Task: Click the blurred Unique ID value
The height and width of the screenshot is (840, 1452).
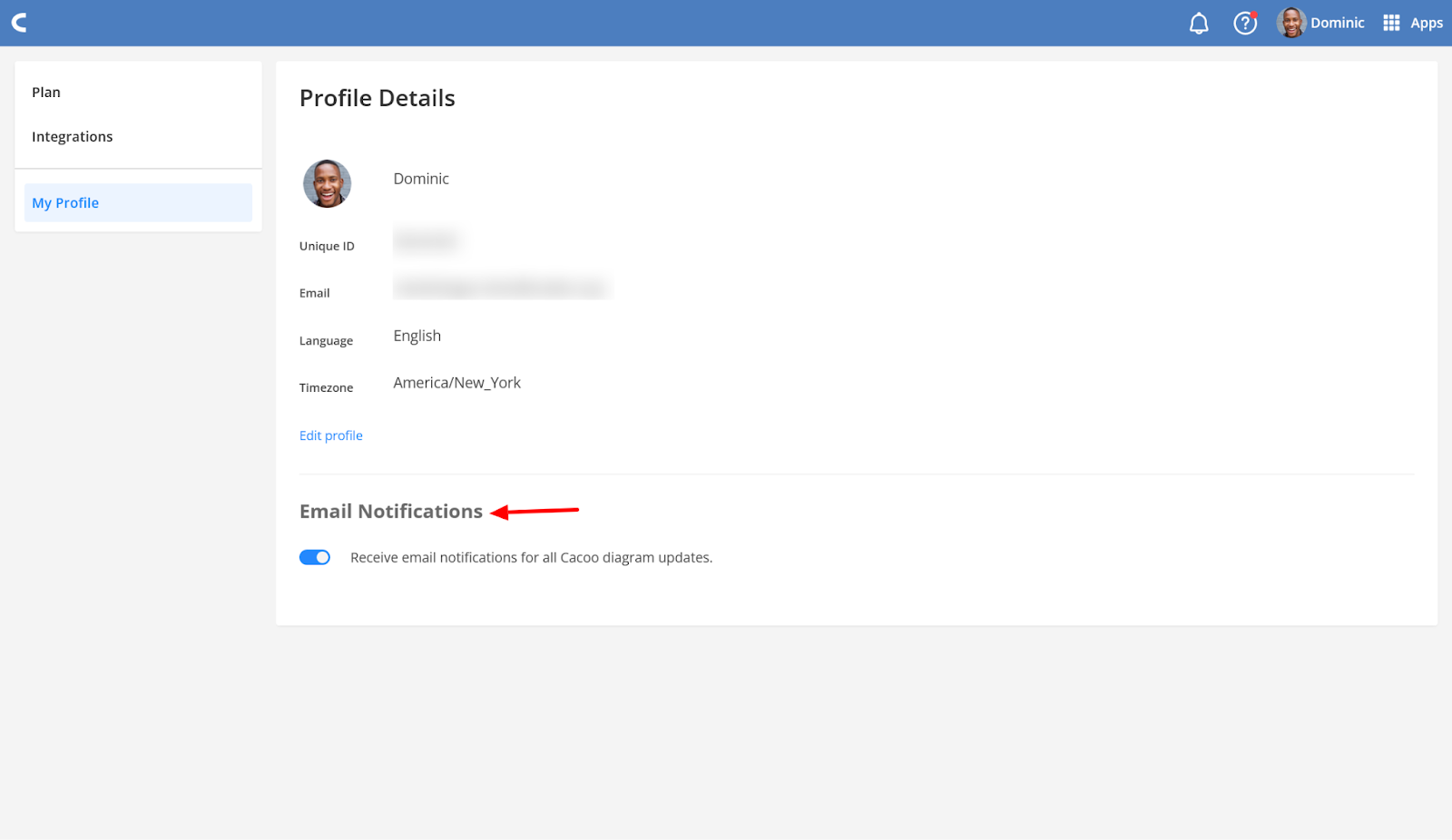Action: [427, 241]
